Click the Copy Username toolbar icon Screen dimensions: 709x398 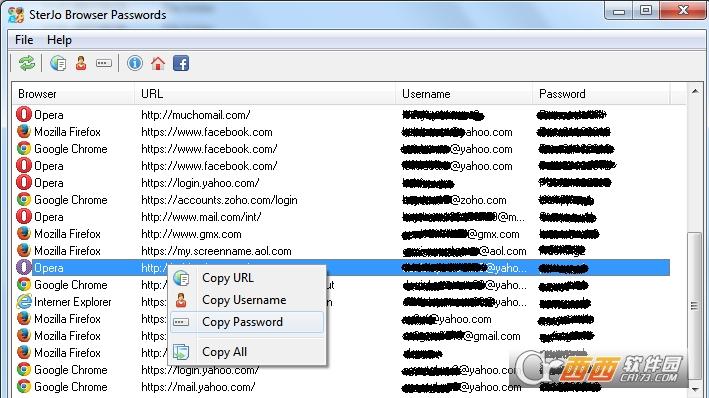point(81,63)
